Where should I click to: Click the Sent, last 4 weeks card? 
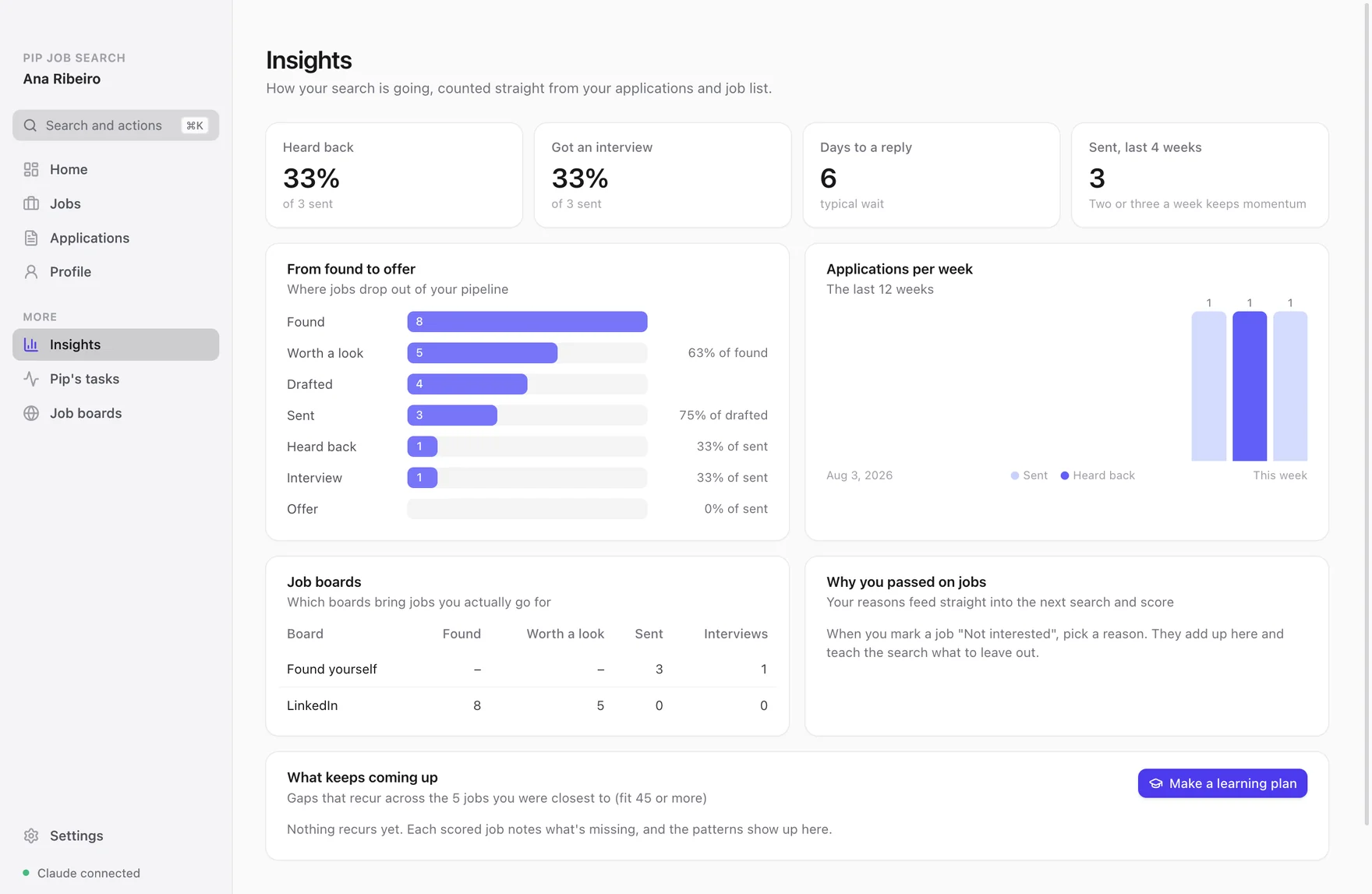coord(1200,175)
